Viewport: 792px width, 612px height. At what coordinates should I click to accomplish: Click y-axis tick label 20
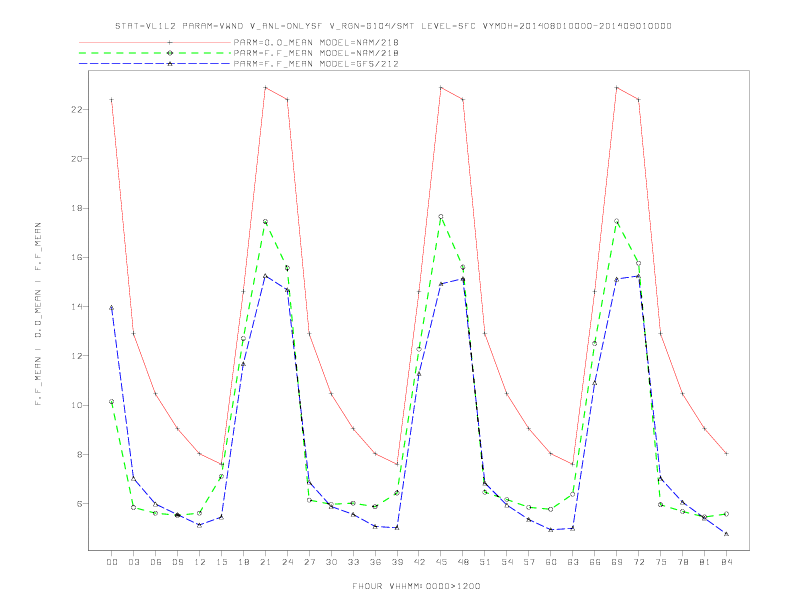click(x=76, y=159)
